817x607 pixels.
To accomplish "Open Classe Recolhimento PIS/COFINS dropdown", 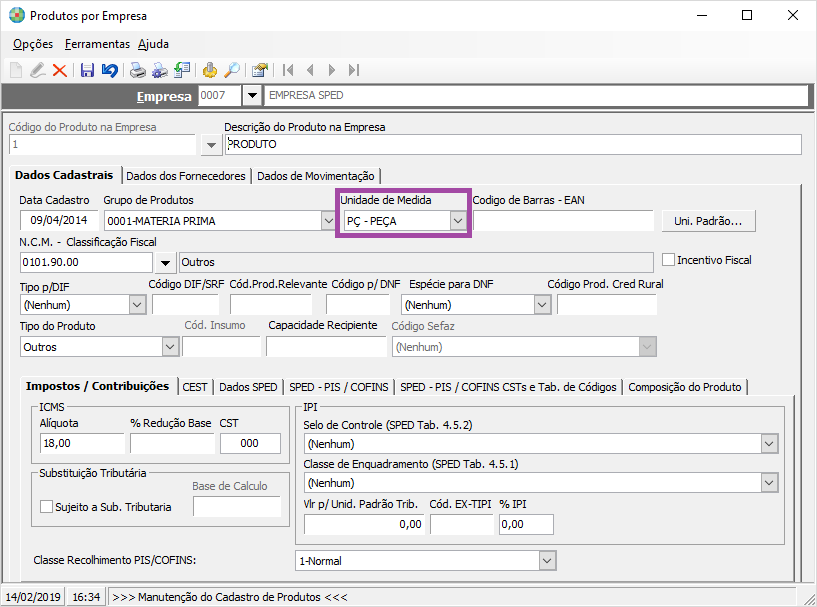I will (546, 561).
